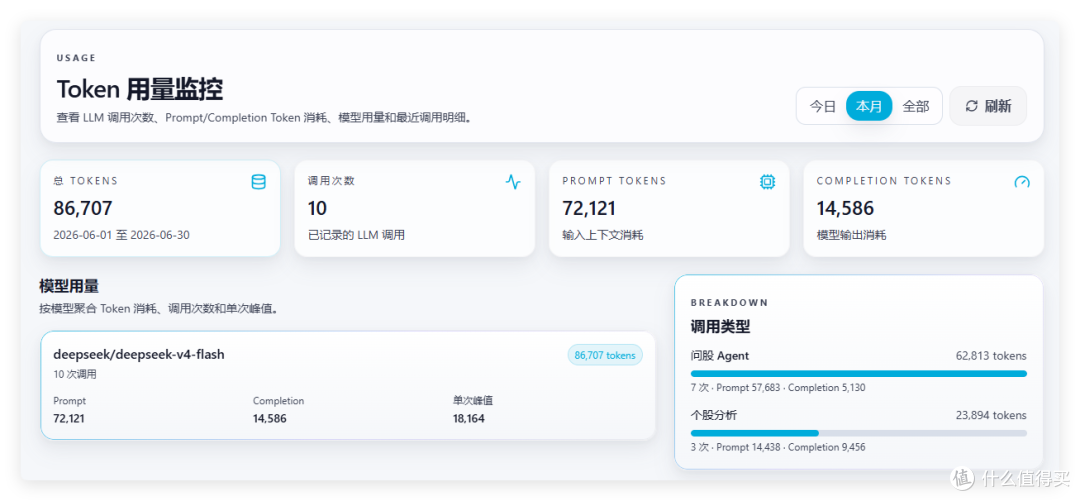
Task: Click the Completion label in model card
Action: coord(278,401)
